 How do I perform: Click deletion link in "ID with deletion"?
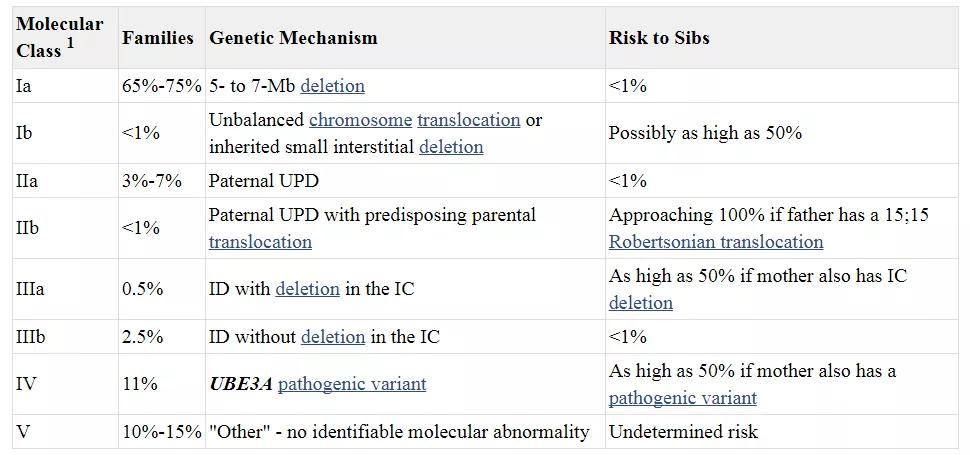[307, 289]
